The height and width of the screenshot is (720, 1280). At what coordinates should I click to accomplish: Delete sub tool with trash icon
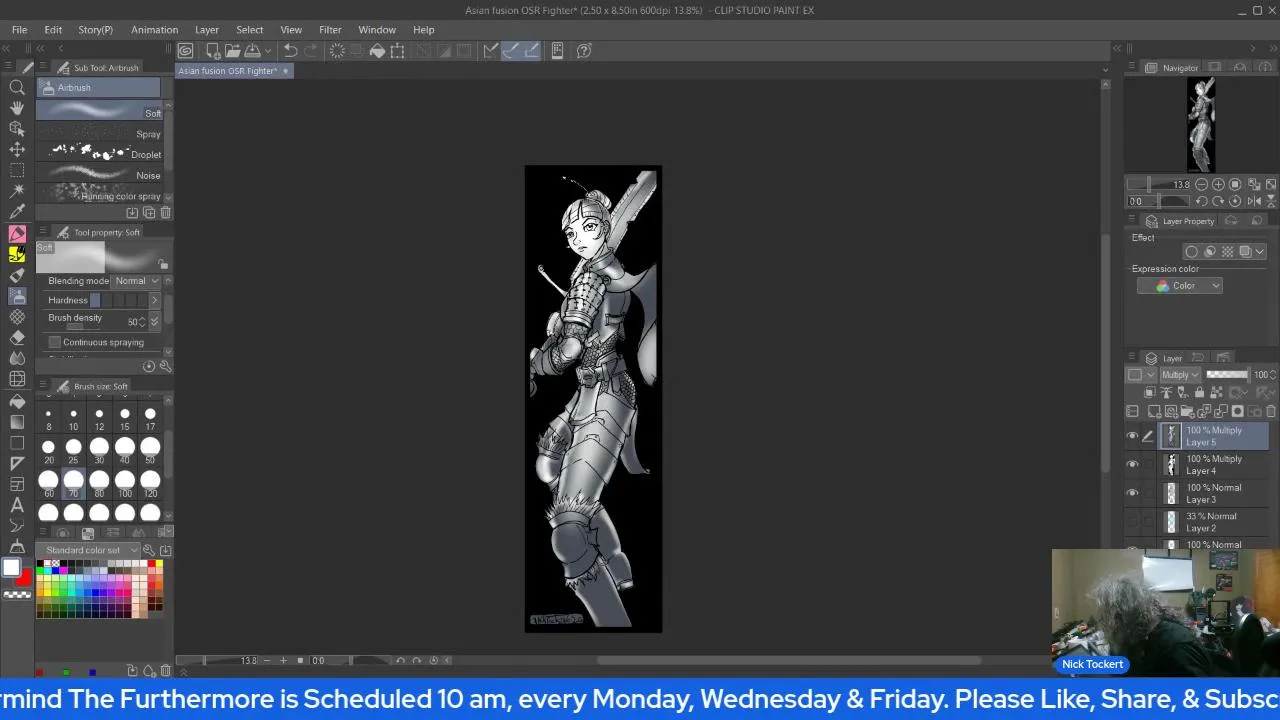[x=165, y=213]
